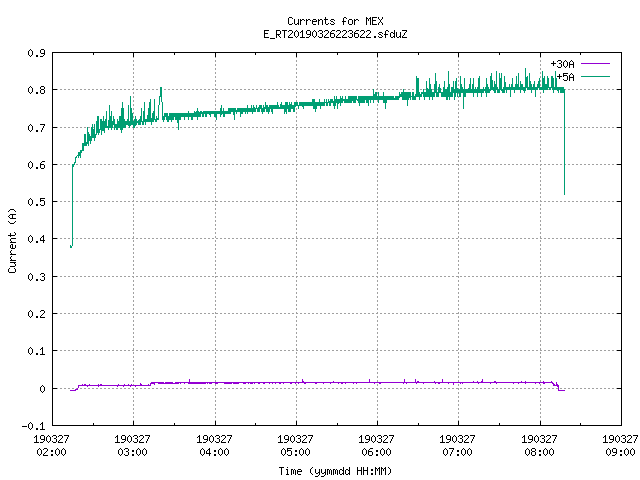The height and width of the screenshot is (480, 640).
Task: Click the y-axis value 0.6
Action: pyautogui.click(x=36, y=165)
